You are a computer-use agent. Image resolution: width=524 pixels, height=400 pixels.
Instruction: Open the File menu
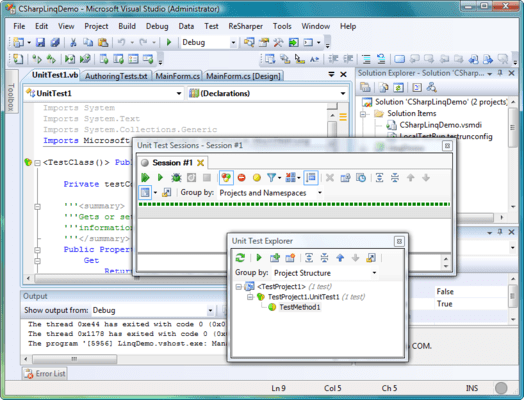click(x=19, y=26)
